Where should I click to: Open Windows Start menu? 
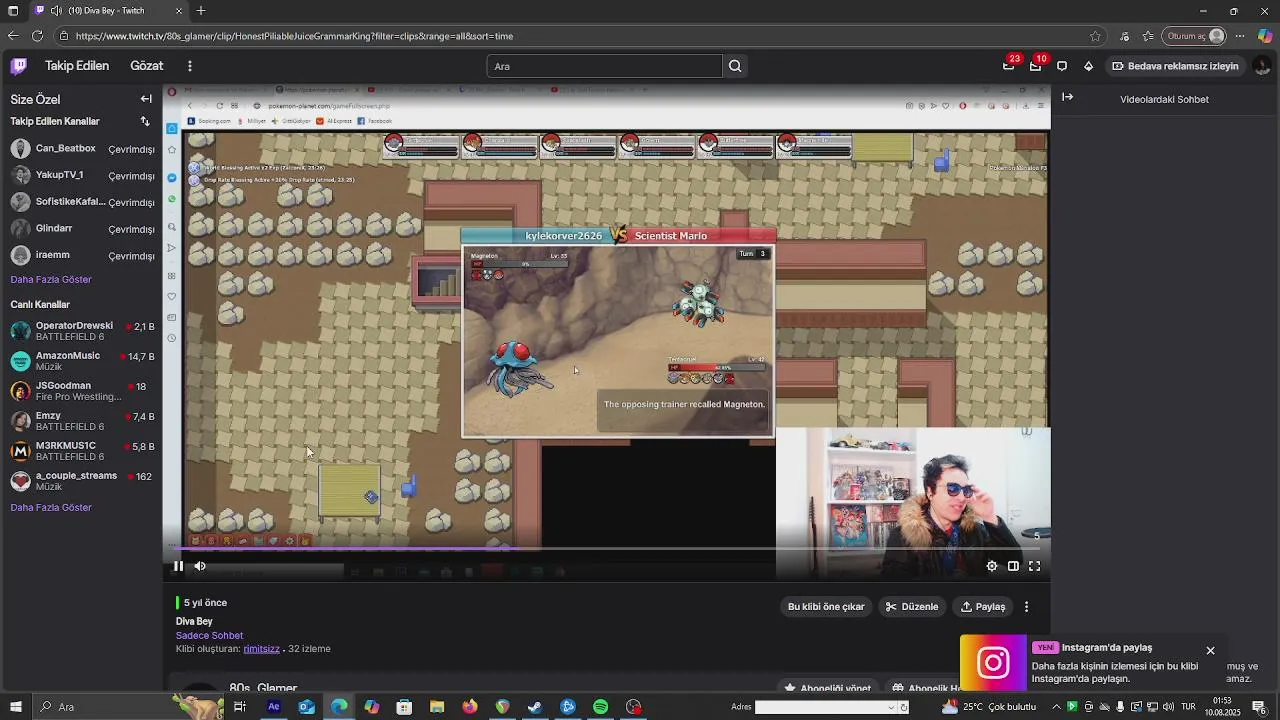point(14,707)
